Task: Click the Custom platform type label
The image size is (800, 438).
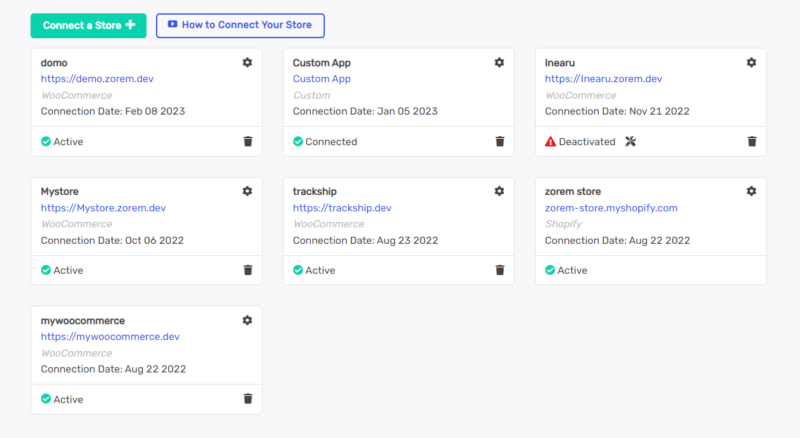Action: [x=311, y=95]
